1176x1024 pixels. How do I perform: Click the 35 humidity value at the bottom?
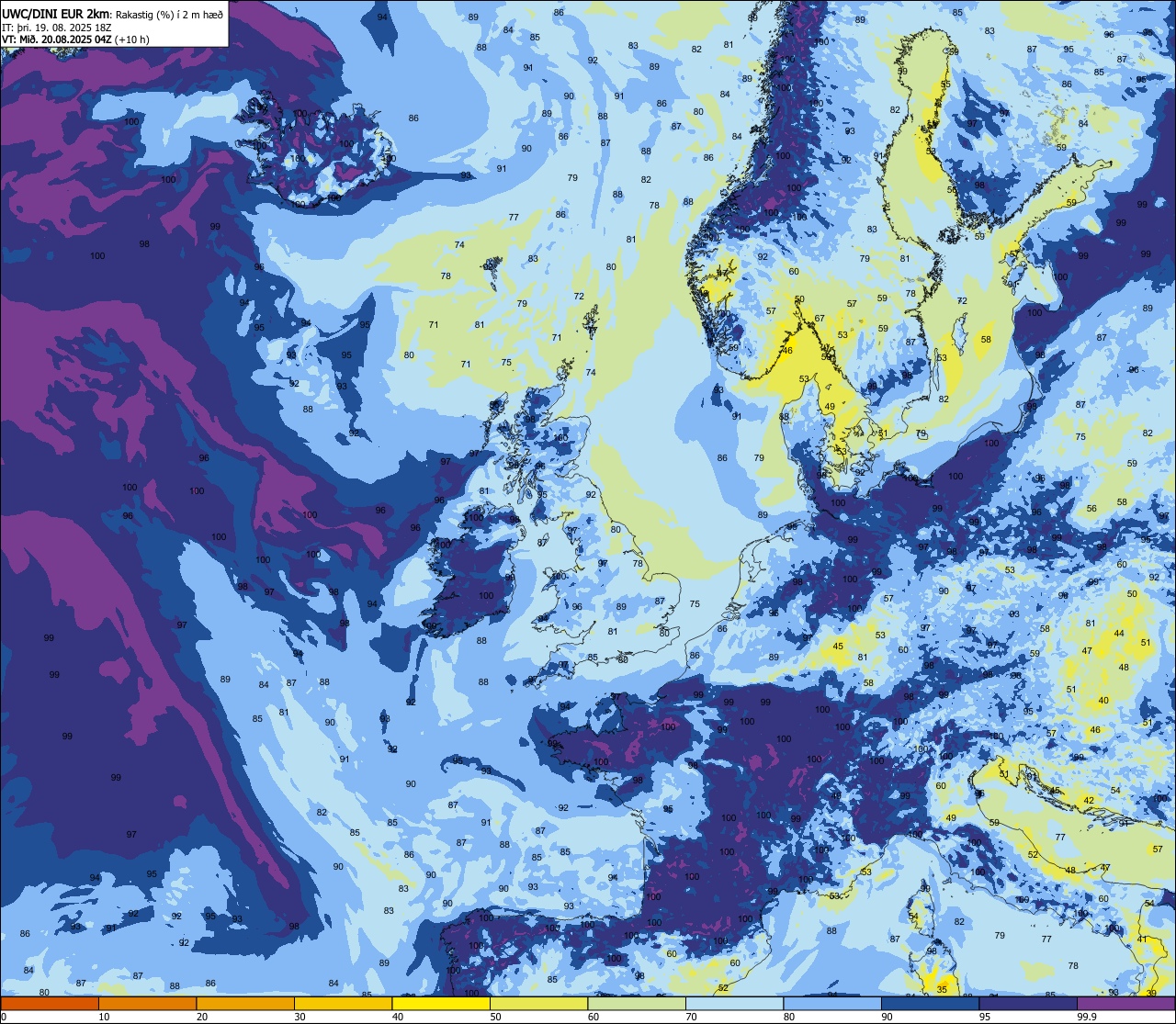(x=942, y=989)
